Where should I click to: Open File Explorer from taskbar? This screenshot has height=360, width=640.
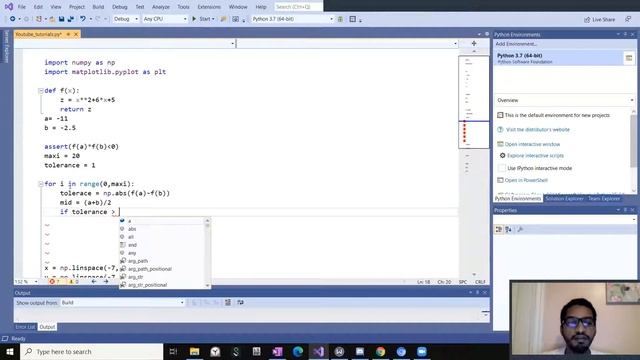[195, 351]
